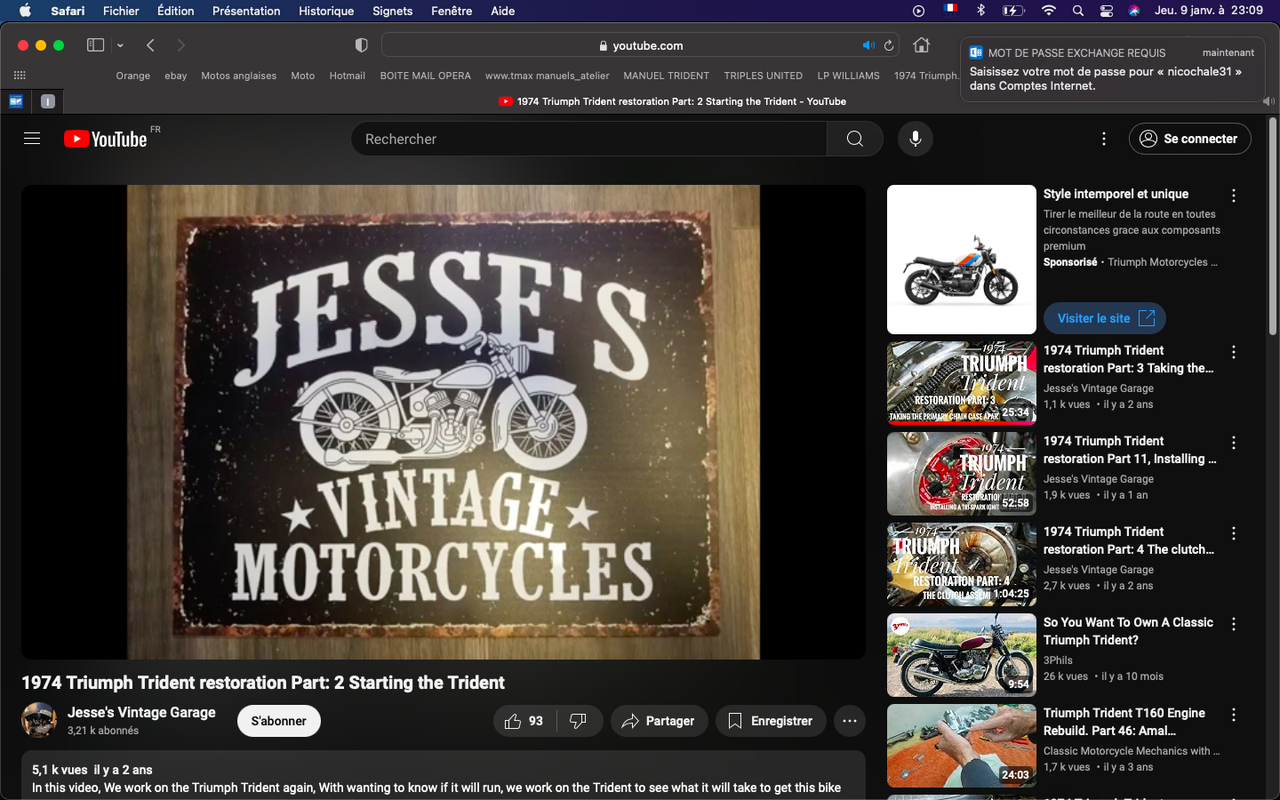Viewport: 1280px width, 800px height.
Task: Expand the sidebar tab group dropdown chevron
Action: tap(120, 45)
